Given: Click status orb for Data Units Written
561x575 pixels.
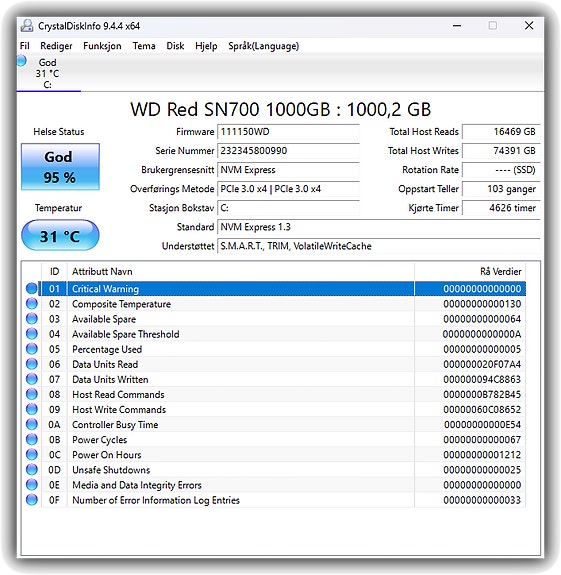Looking at the screenshot, I should 32,379.
